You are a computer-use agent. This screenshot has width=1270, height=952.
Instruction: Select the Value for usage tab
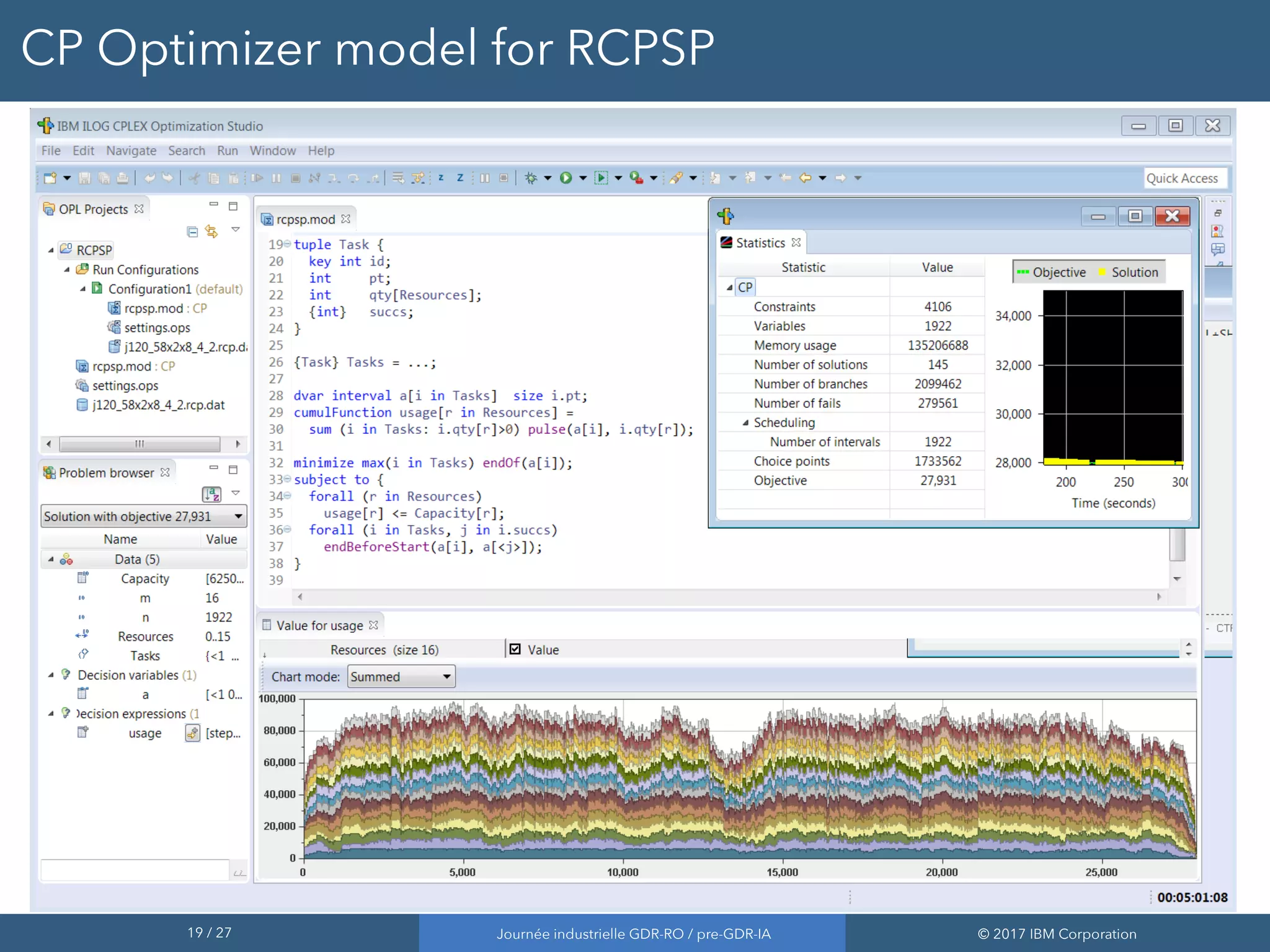pos(319,625)
